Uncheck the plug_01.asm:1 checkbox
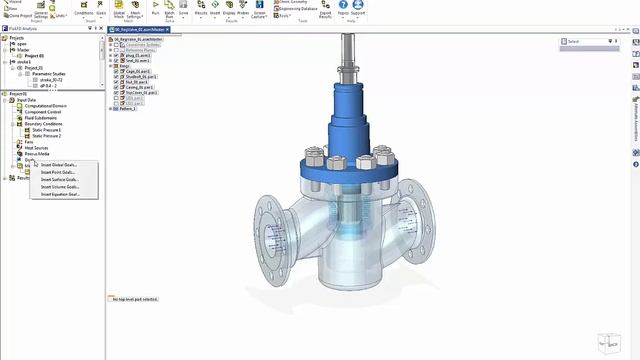The image size is (640, 360). 116,56
